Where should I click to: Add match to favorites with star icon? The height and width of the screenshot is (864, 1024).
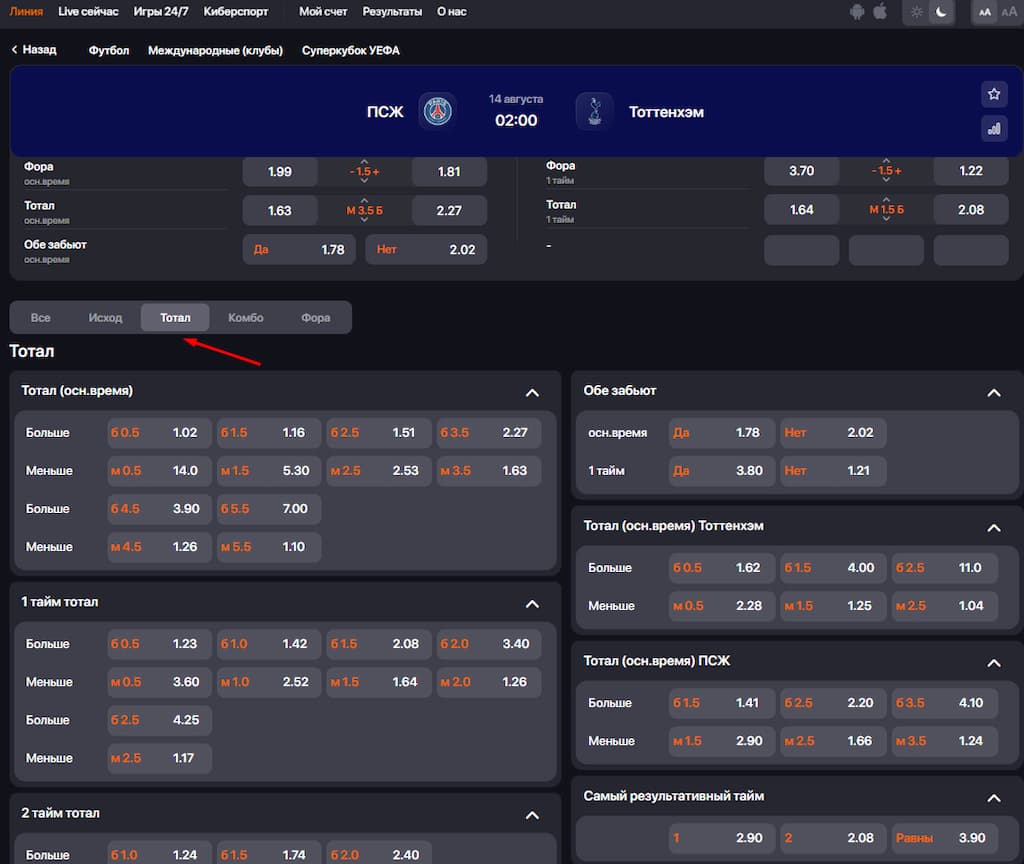(994, 94)
